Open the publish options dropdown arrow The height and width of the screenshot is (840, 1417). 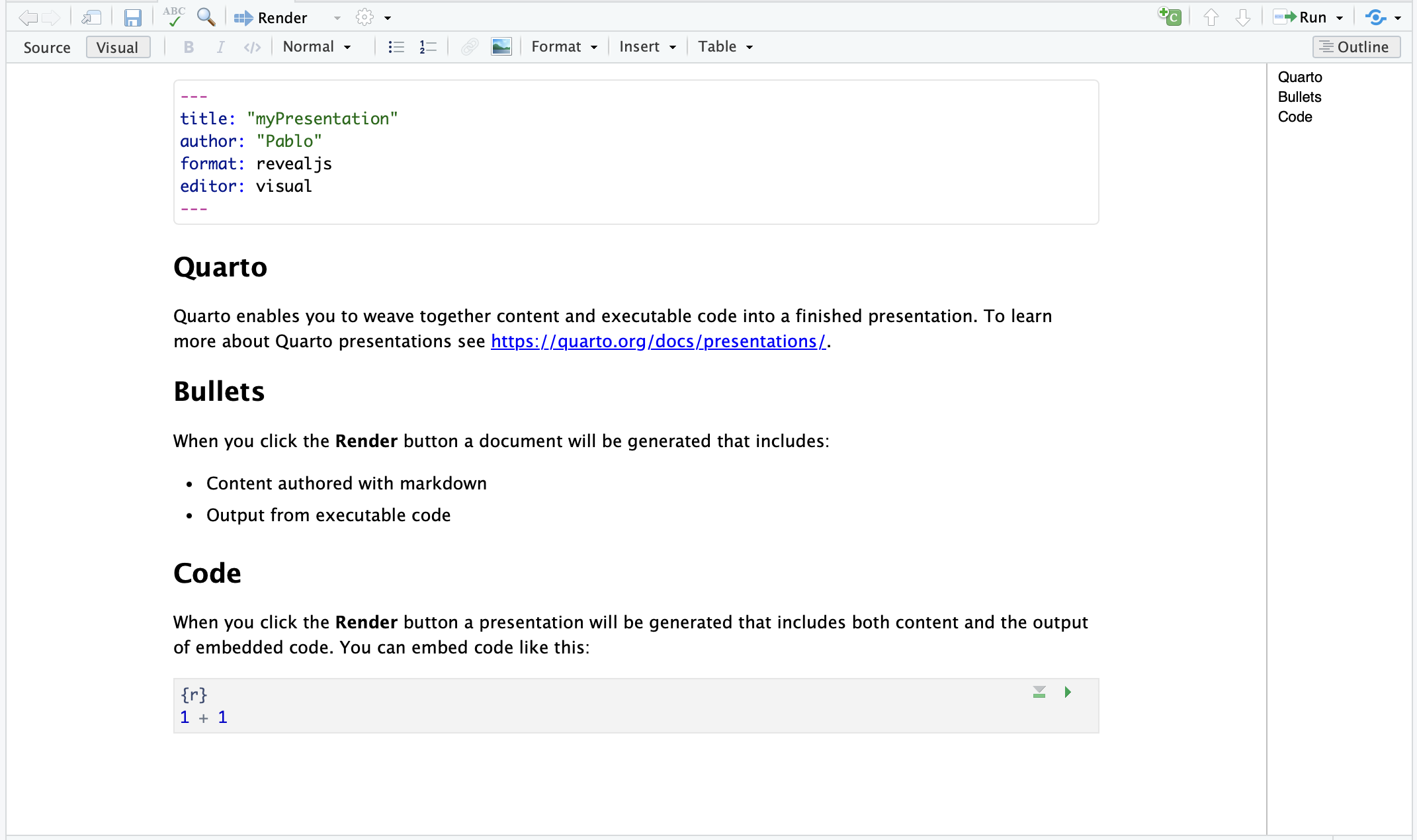click(x=1398, y=18)
